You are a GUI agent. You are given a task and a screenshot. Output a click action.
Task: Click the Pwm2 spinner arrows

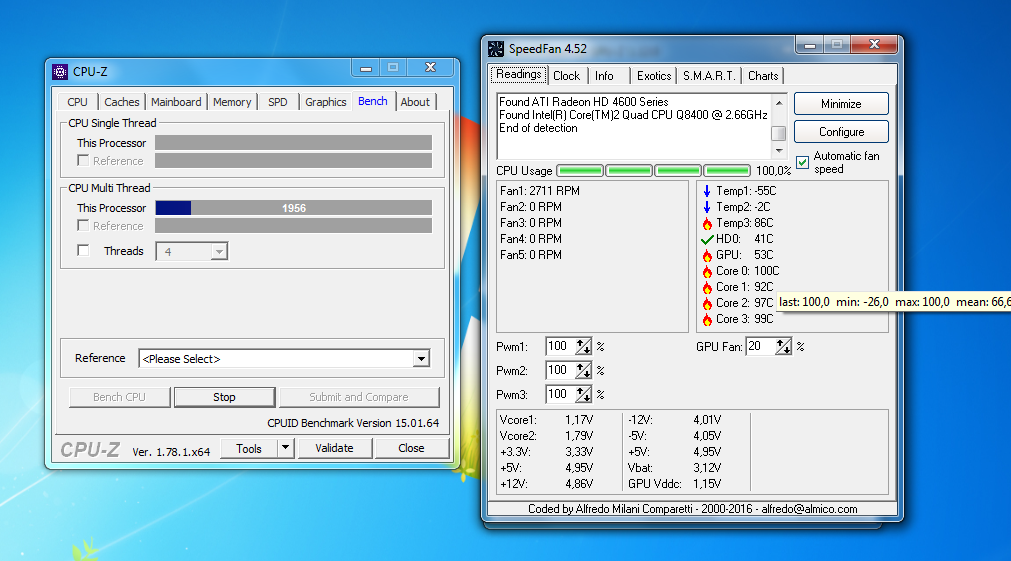pos(583,371)
